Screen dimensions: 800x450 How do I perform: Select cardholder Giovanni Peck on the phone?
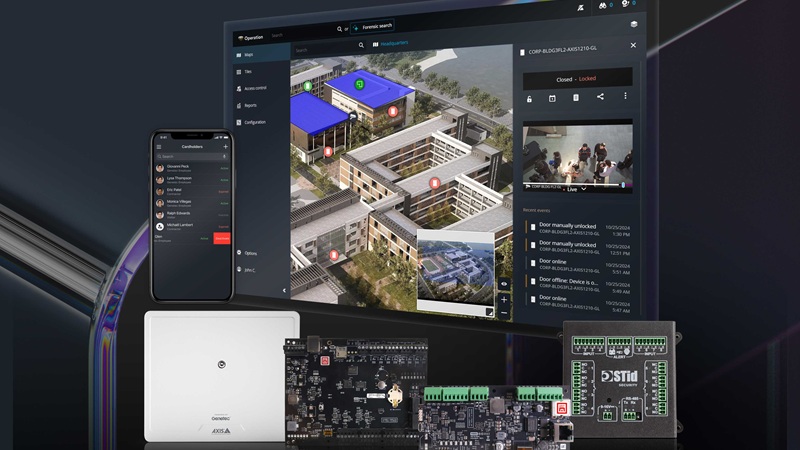point(192,168)
